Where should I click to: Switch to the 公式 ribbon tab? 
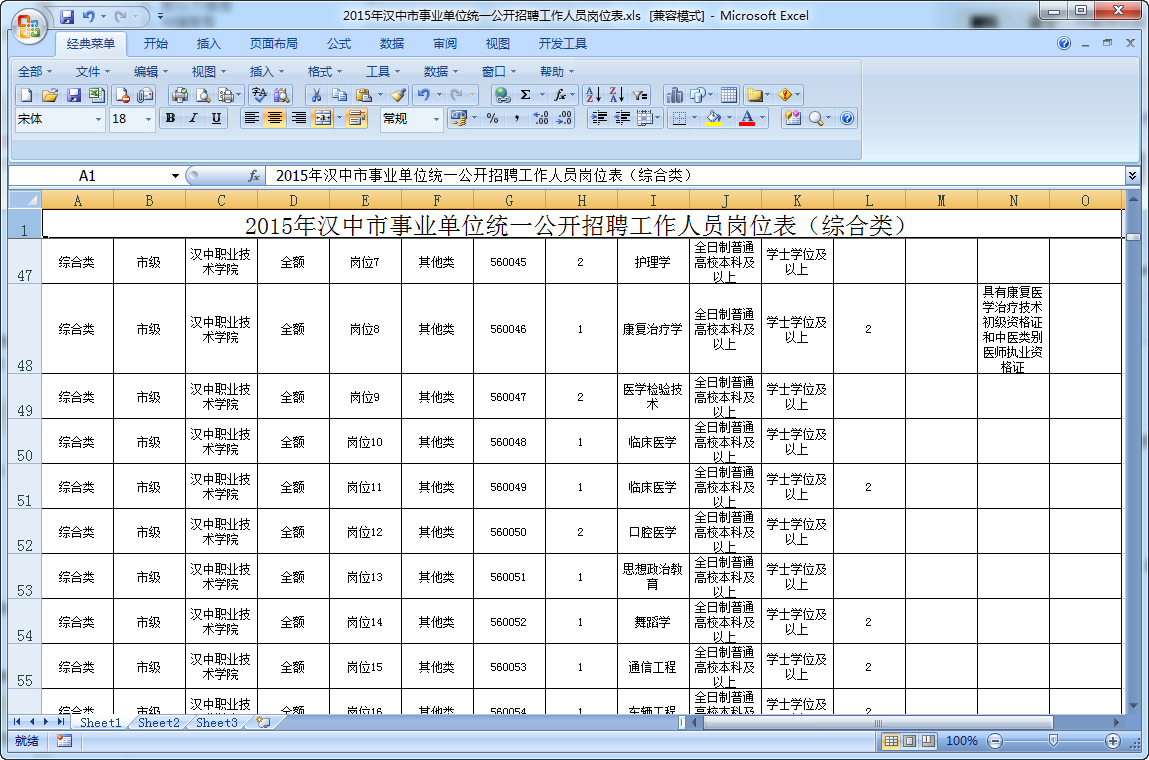click(x=339, y=44)
